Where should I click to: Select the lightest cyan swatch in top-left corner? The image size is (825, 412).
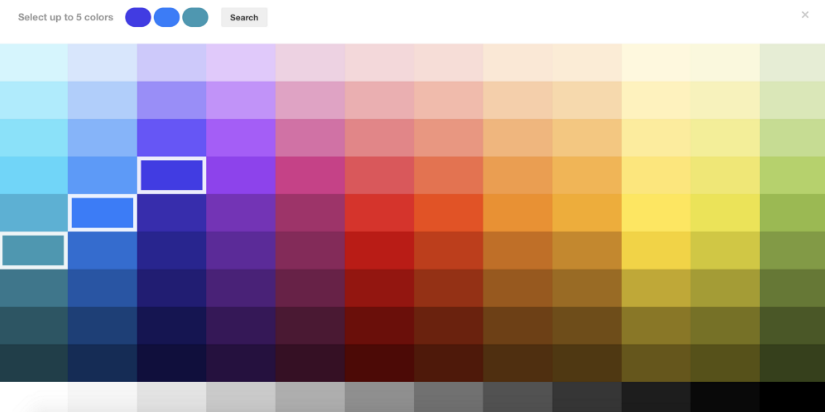pyautogui.click(x=33, y=62)
